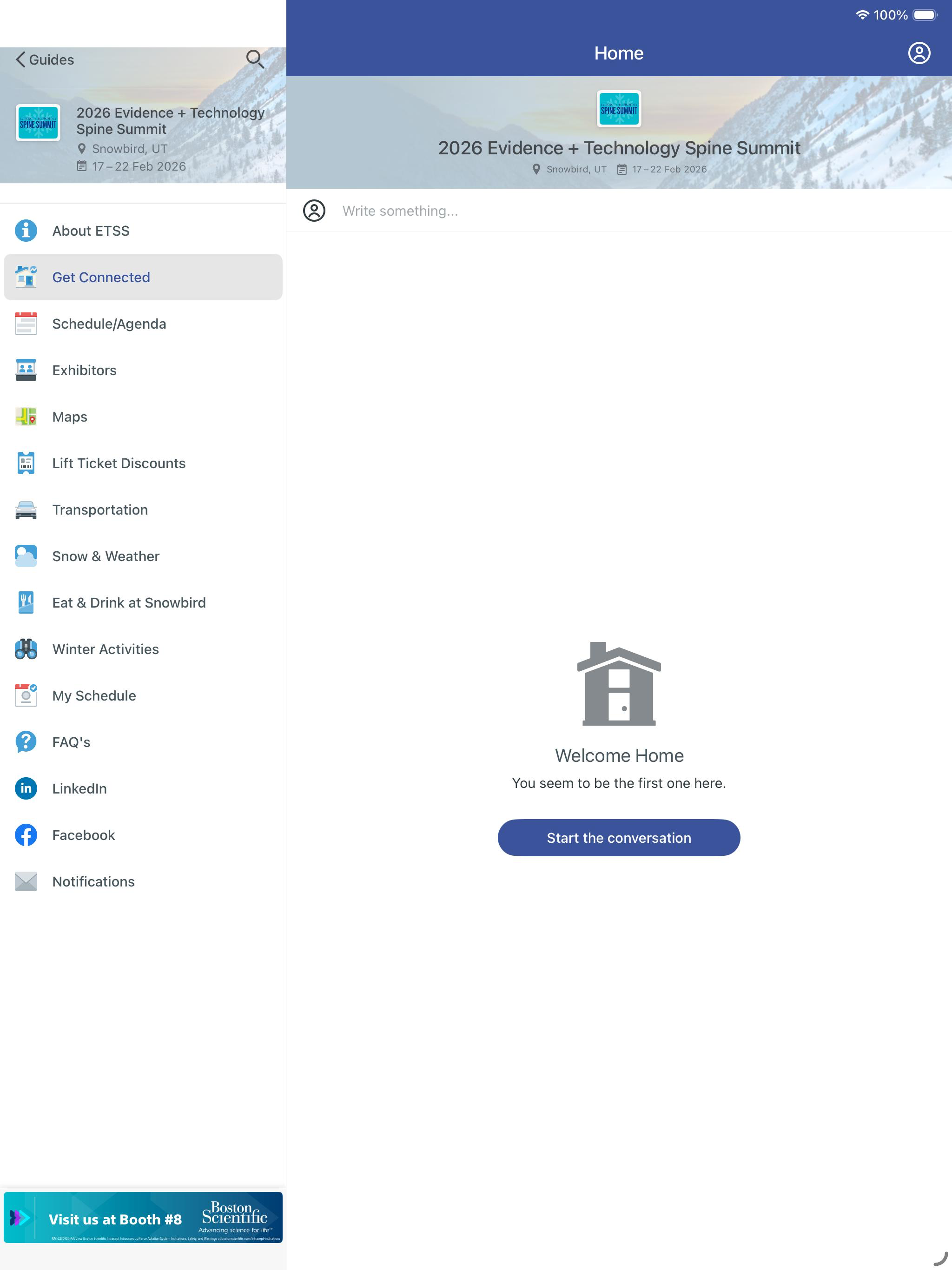This screenshot has width=952, height=1270.
Task: Tap the large Welcome Home house icon
Action: 618,684
